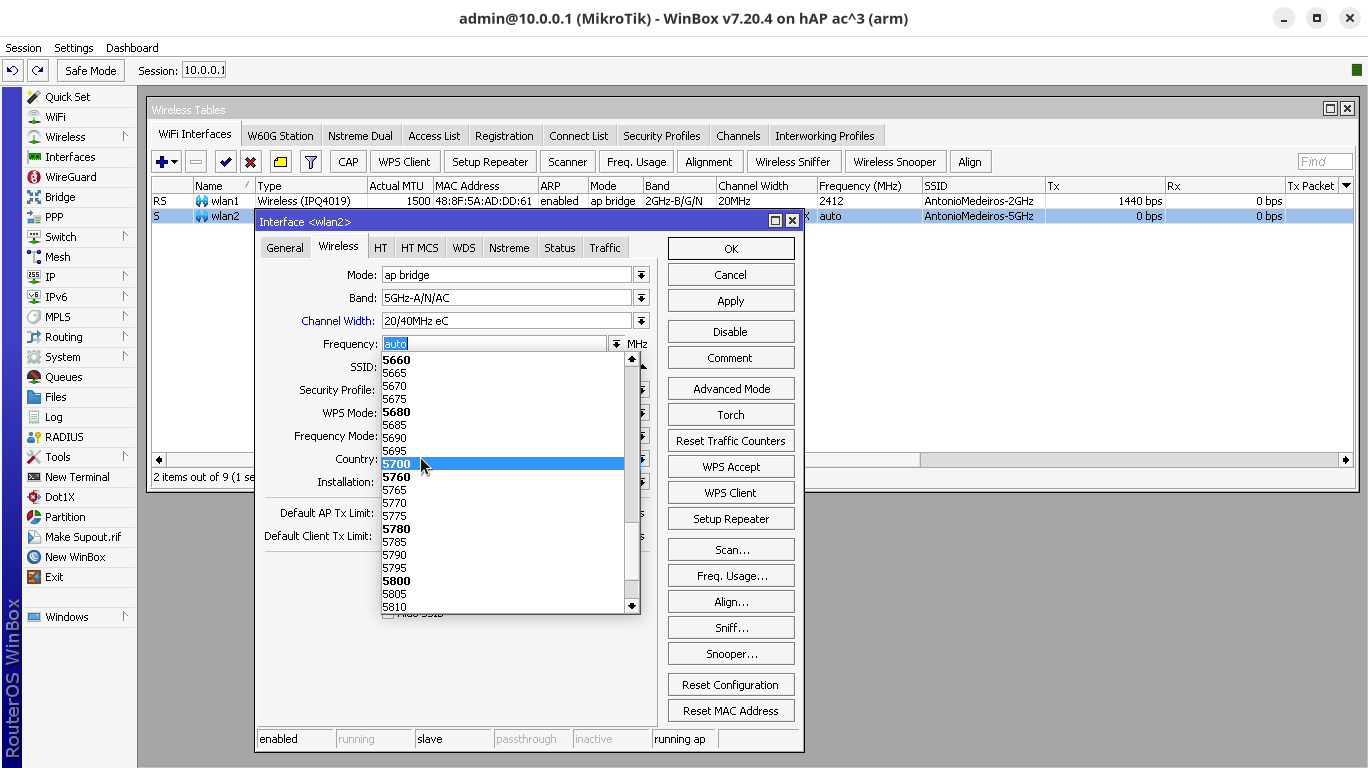1368x768 pixels.
Task: Click the Find search field
Action: click(x=1324, y=162)
